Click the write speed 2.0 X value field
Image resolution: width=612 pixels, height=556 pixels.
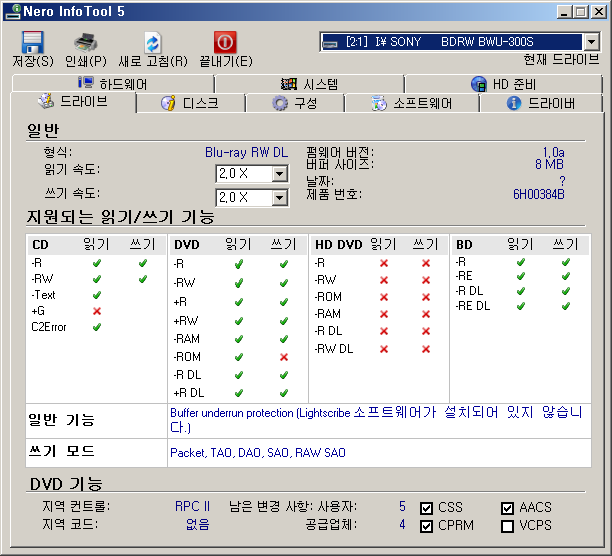pyautogui.click(x=244, y=198)
